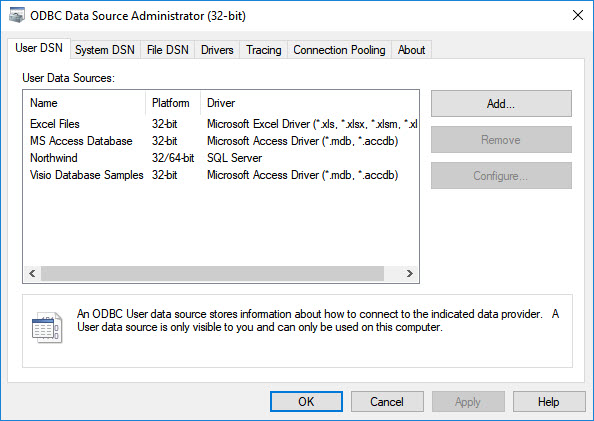594x421 pixels.
Task: Switch to Connection Pooling tab
Action: click(x=339, y=50)
